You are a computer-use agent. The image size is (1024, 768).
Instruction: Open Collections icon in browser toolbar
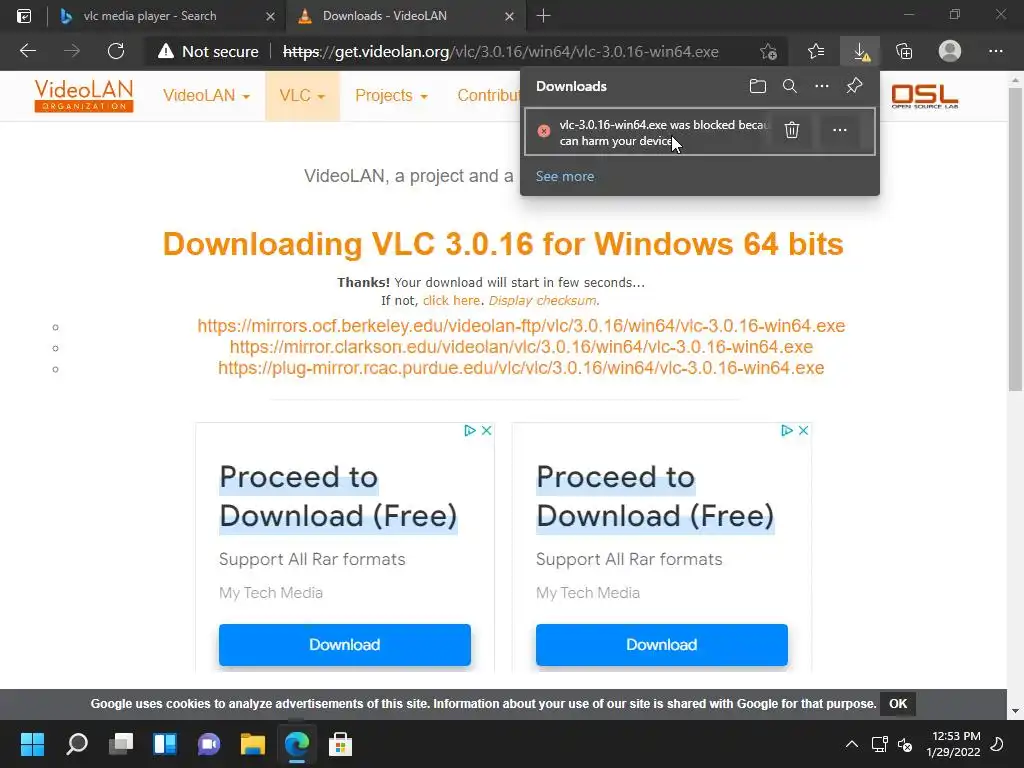(x=904, y=51)
